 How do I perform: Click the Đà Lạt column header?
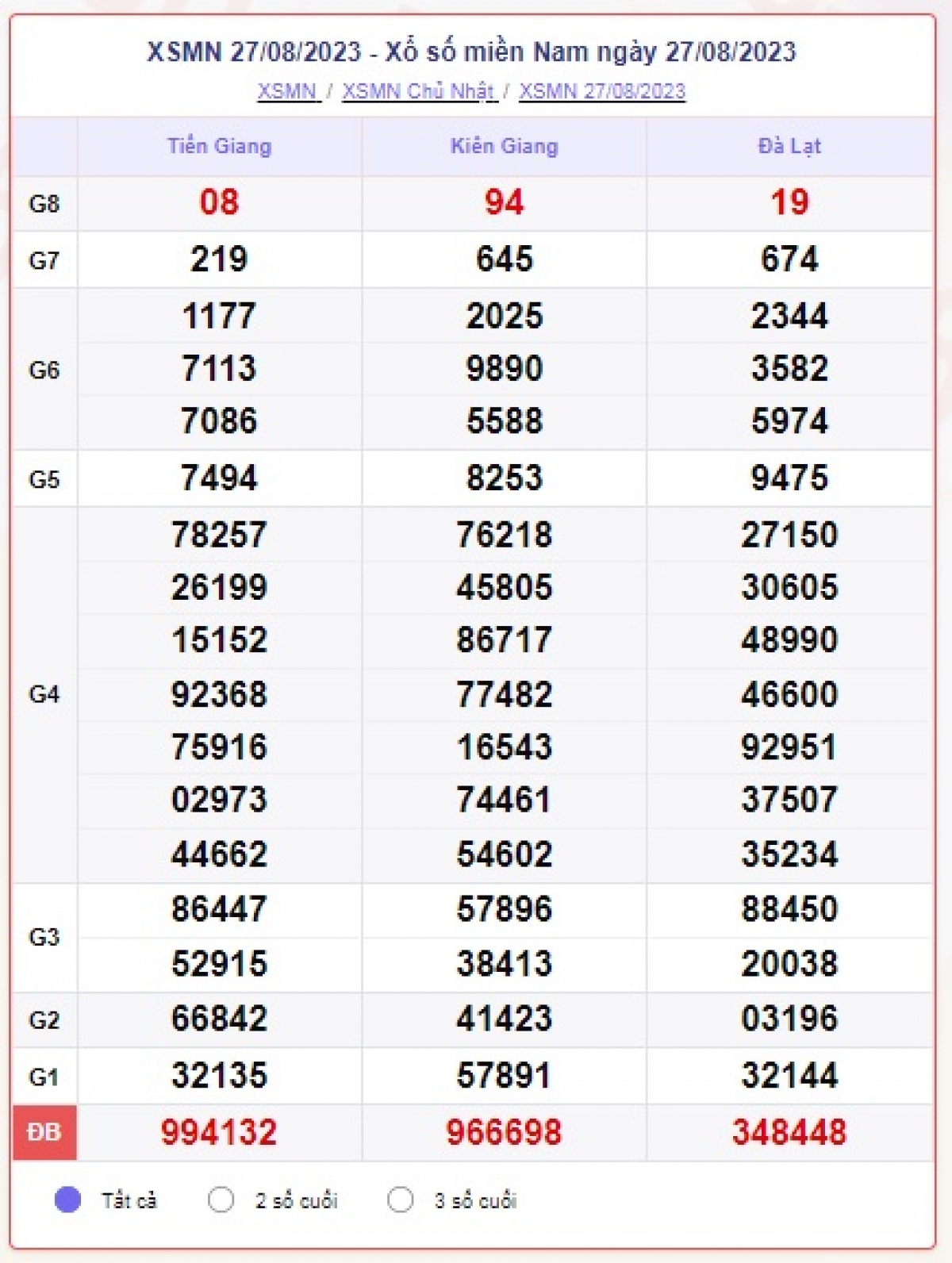click(789, 146)
